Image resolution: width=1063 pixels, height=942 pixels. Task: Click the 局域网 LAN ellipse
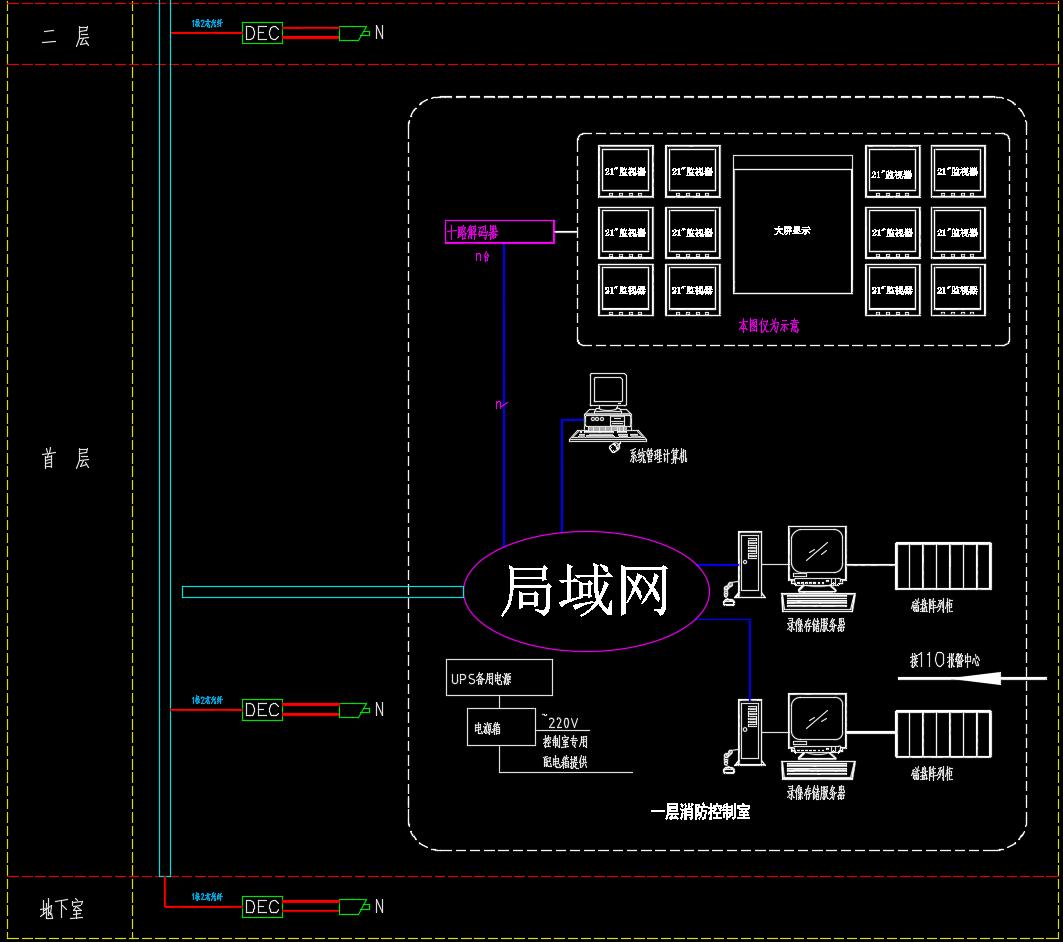click(x=585, y=589)
